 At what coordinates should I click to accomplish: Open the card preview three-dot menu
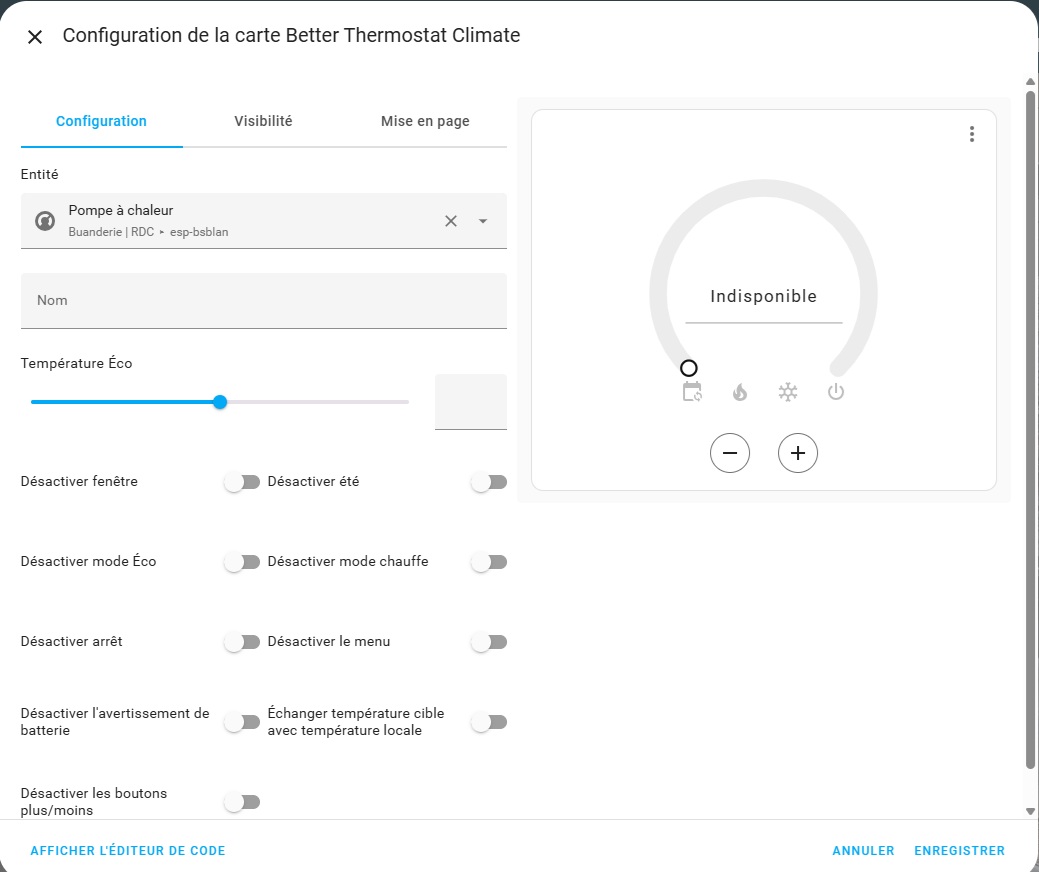point(971,135)
